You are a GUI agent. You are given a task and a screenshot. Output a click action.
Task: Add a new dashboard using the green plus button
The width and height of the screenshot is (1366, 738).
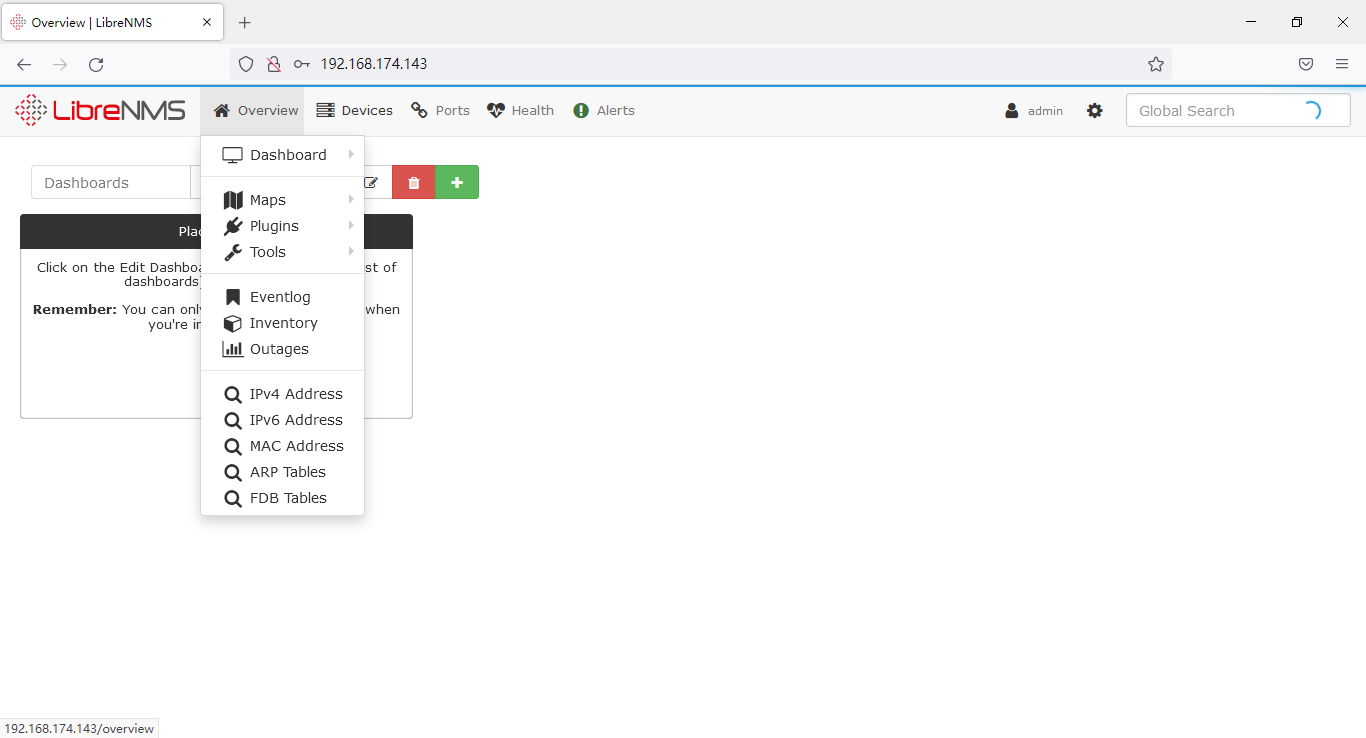tap(457, 182)
